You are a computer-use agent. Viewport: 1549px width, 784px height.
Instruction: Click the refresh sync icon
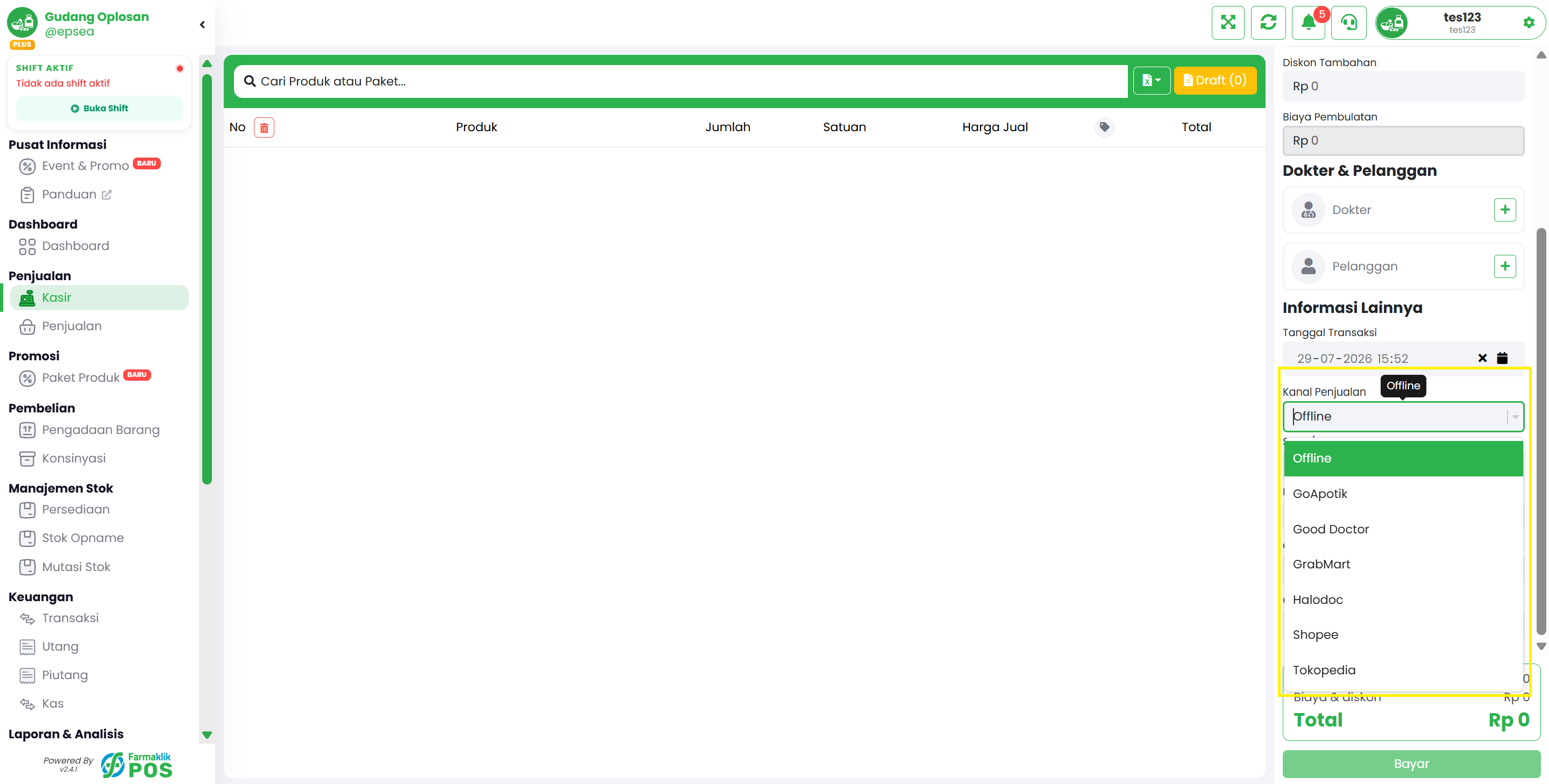click(x=1268, y=23)
